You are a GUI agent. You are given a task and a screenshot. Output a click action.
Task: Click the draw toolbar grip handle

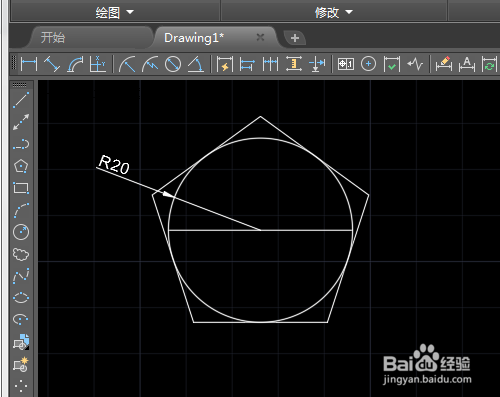pyautogui.click(x=19, y=85)
